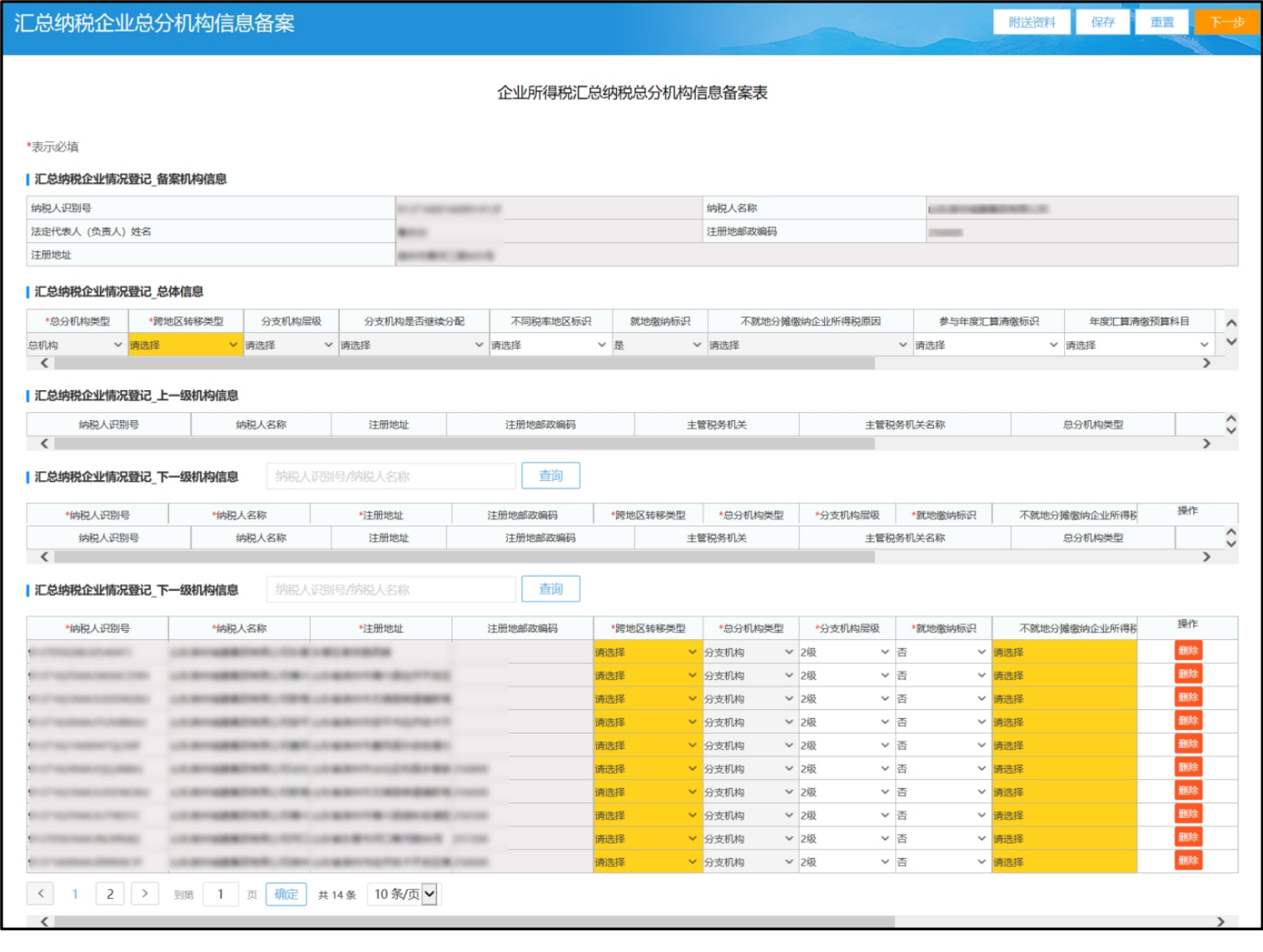Expand the 总分机构类型 dropdown showing 总机构
The height and width of the screenshot is (952, 1263).
coord(76,345)
